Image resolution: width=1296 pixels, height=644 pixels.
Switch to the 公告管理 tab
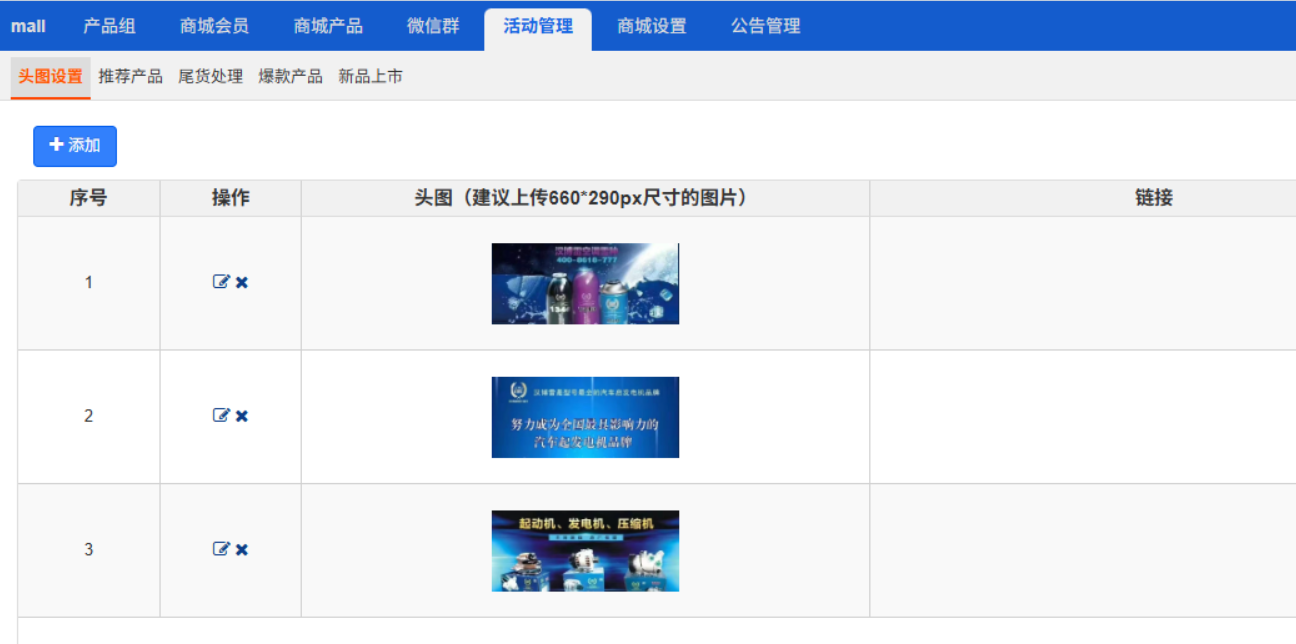[766, 27]
